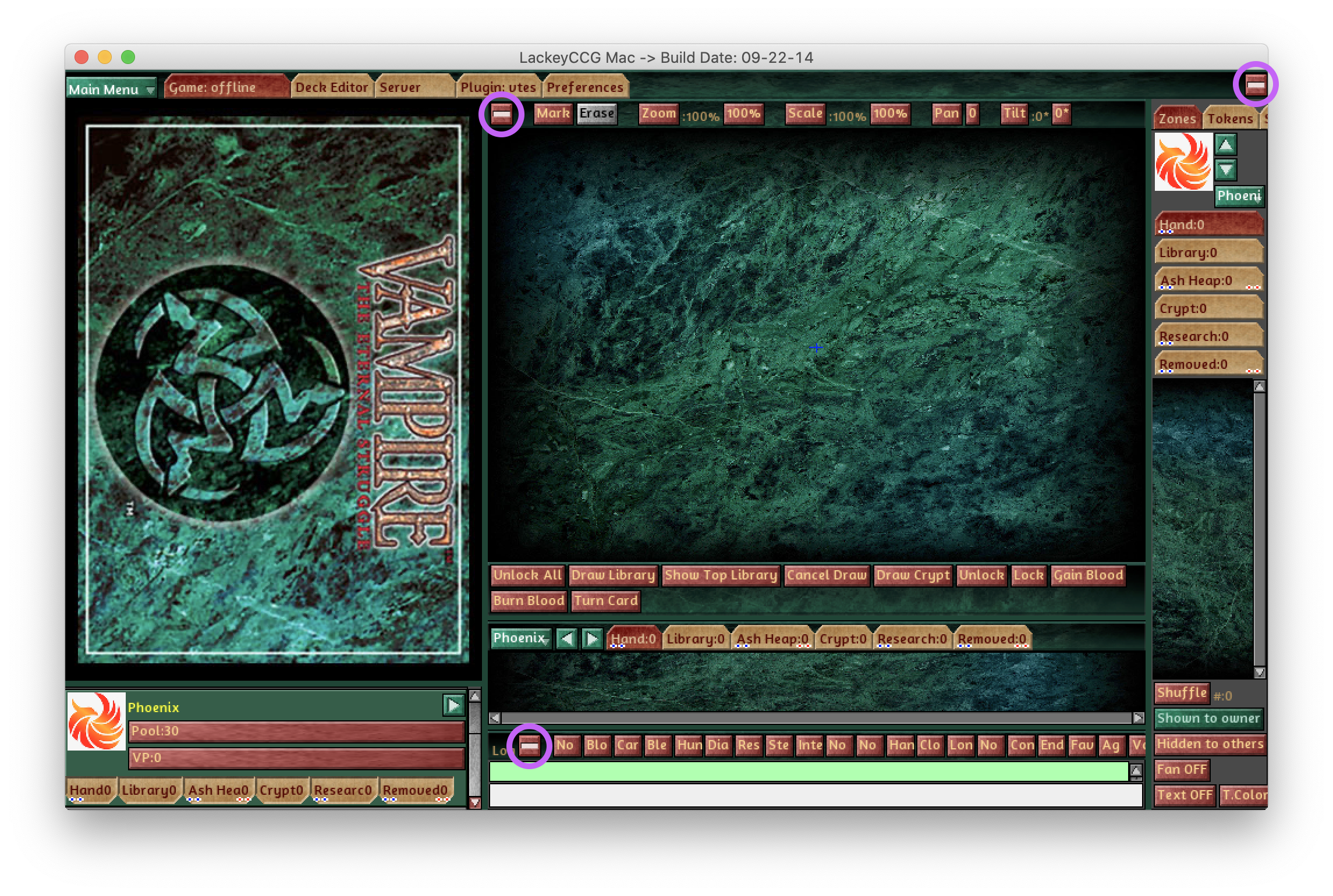
Task: Toggle the Hidden to others setting
Action: (x=1210, y=744)
